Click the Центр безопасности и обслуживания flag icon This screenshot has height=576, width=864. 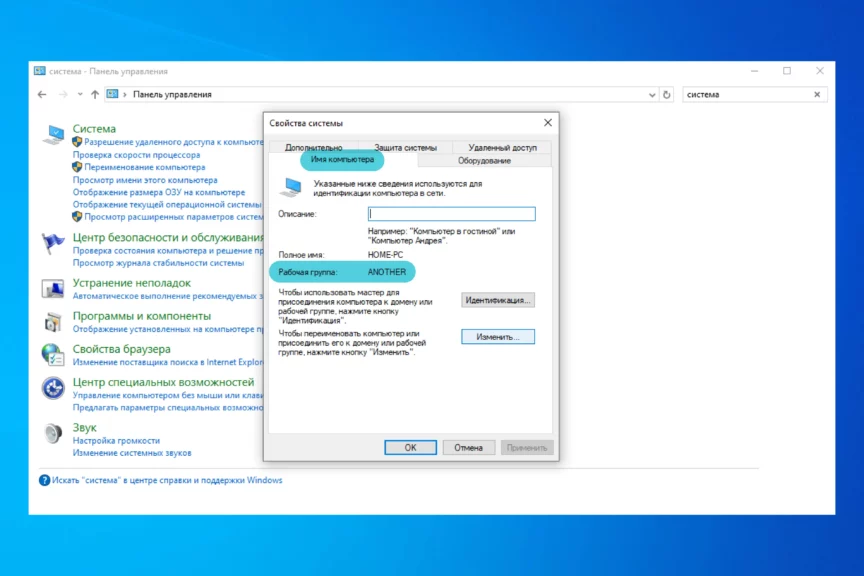point(53,243)
